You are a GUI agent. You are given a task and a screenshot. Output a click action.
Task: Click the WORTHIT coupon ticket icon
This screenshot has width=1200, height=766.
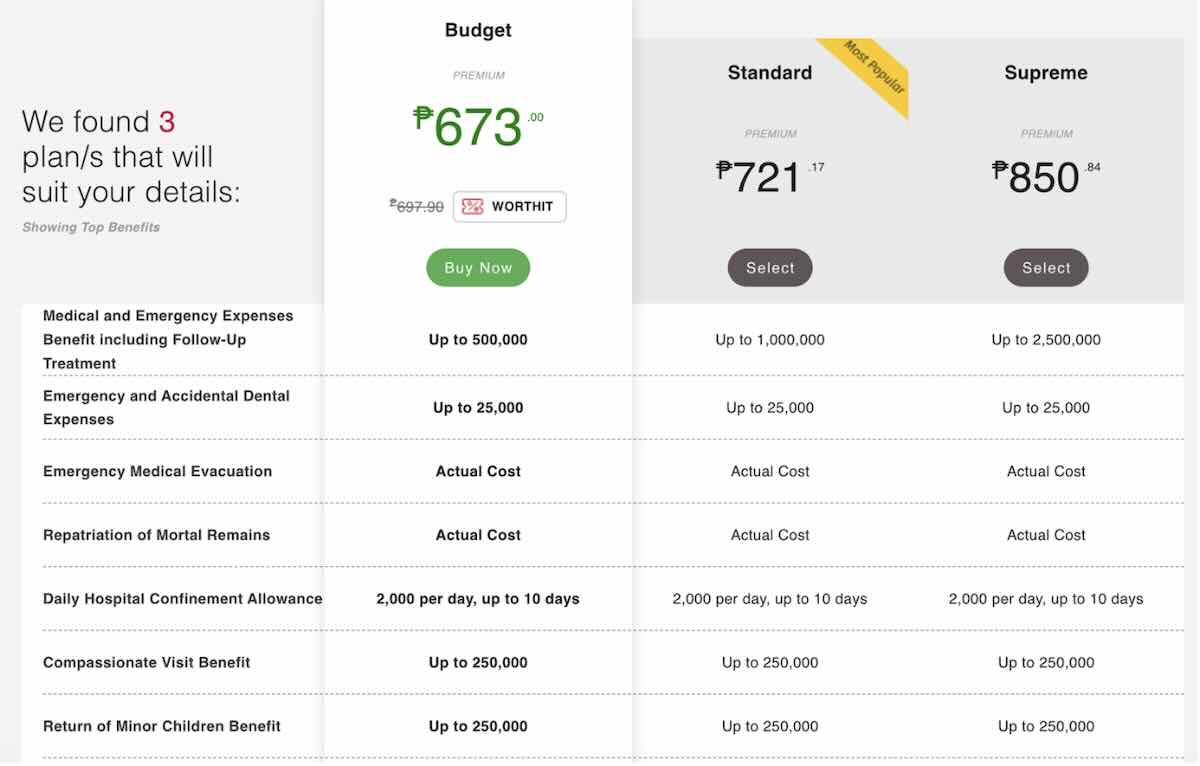coord(473,207)
